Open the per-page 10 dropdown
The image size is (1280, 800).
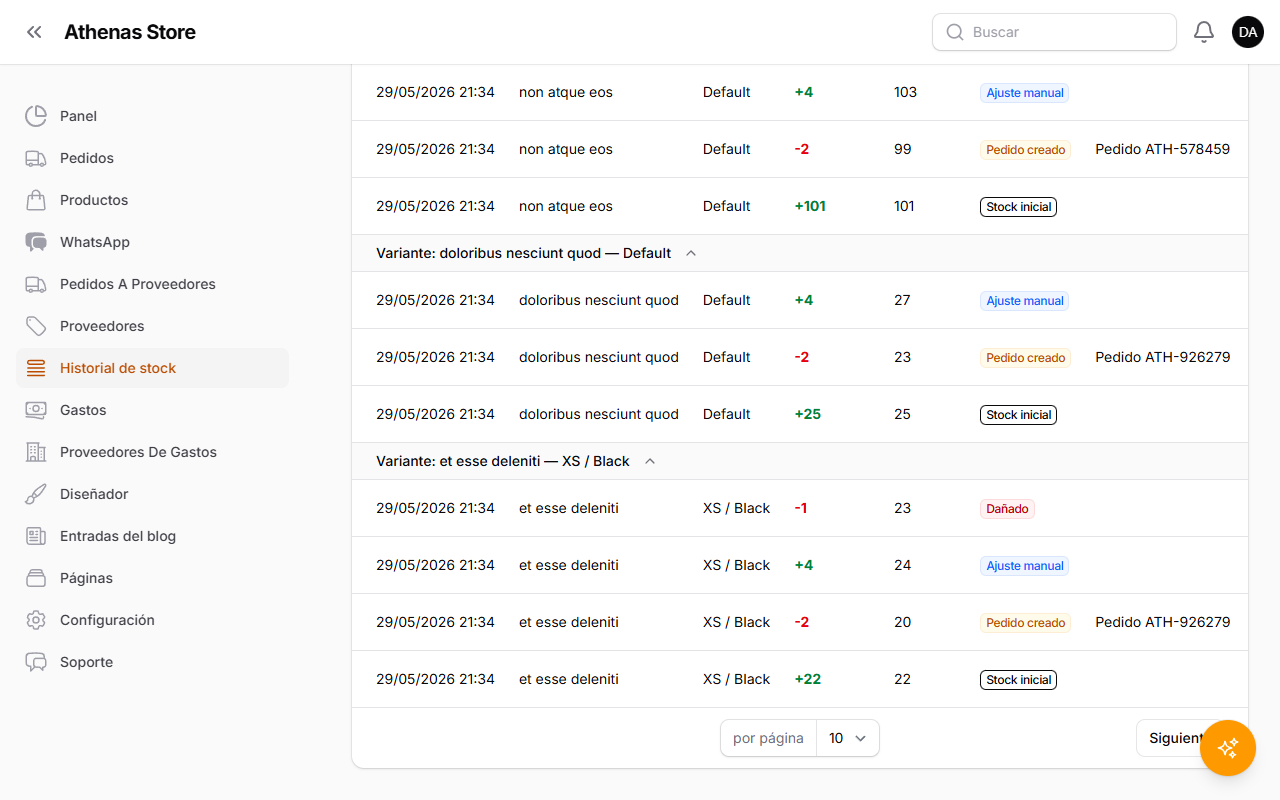point(848,738)
